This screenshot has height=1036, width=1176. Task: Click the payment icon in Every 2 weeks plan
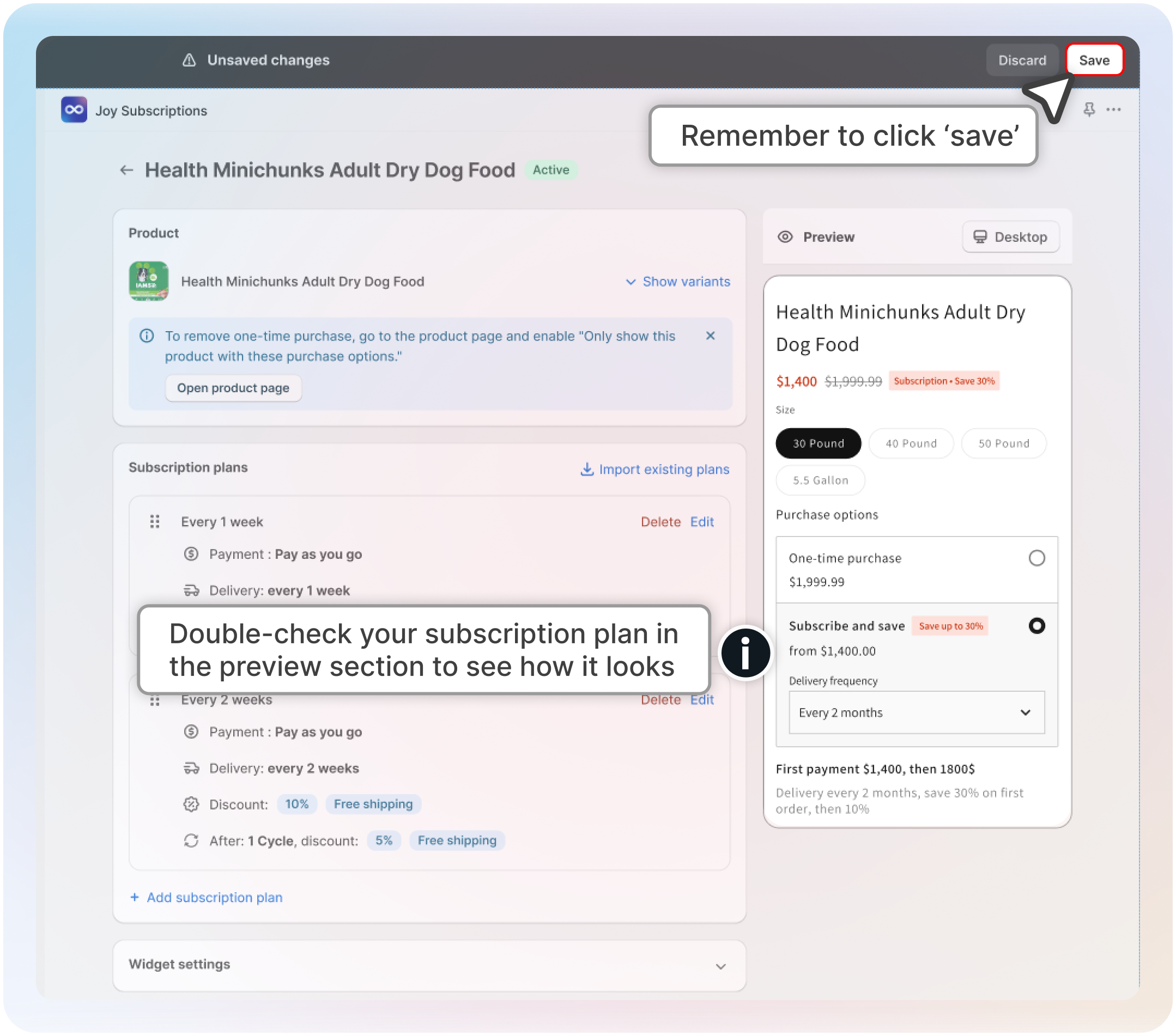[x=191, y=732]
